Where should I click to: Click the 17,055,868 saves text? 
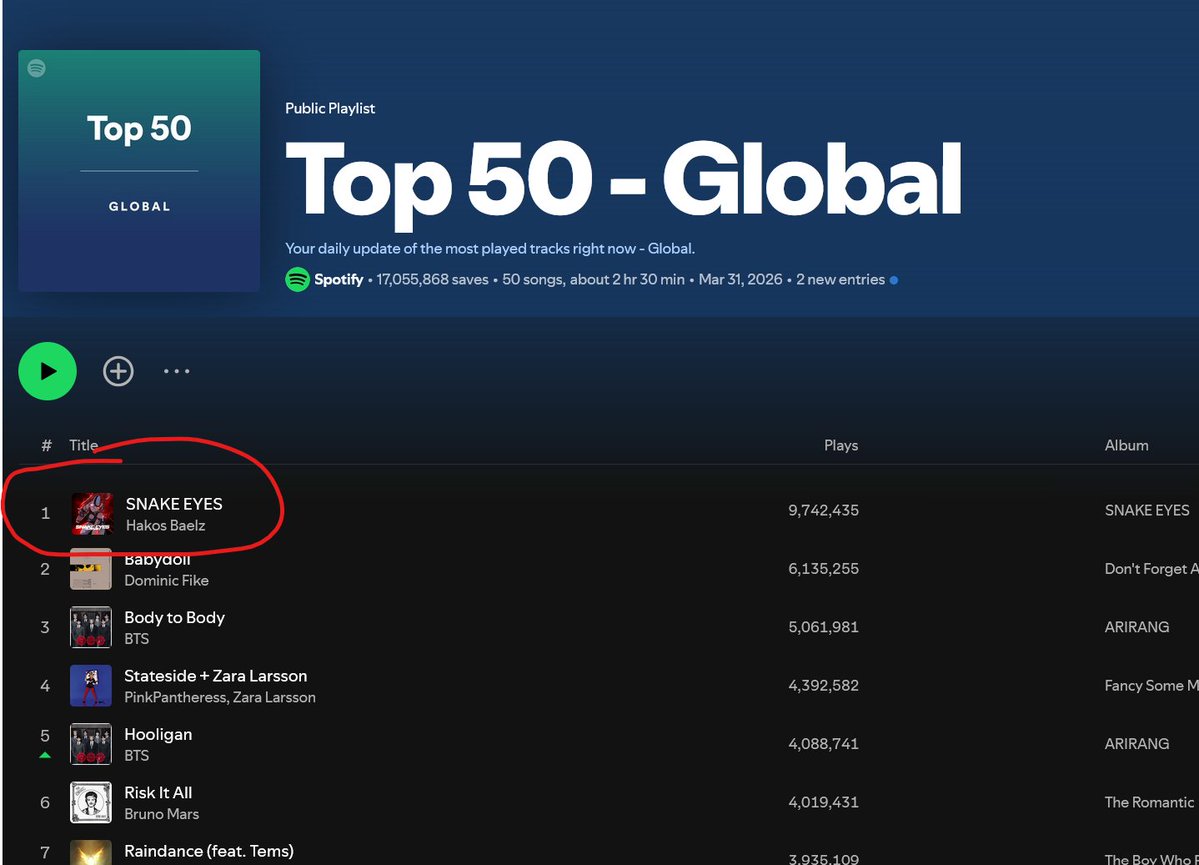coord(432,279)
